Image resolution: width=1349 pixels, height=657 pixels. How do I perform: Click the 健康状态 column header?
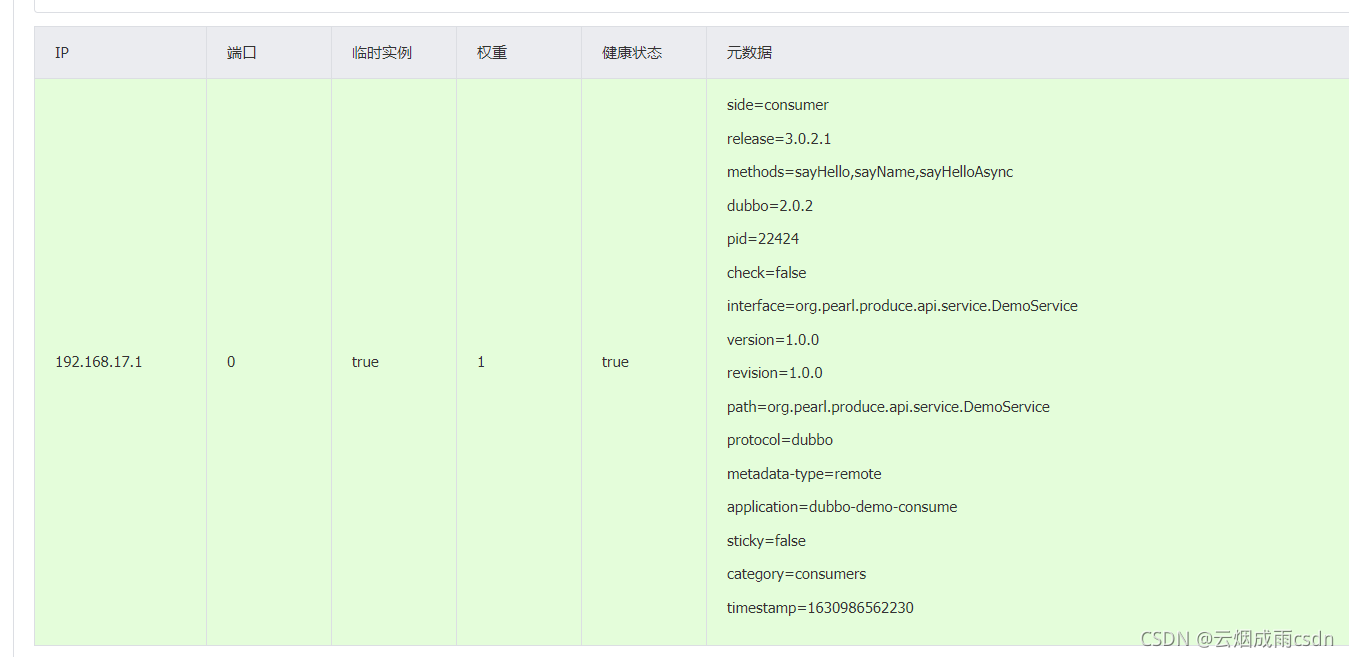click(x=632, y=53)
